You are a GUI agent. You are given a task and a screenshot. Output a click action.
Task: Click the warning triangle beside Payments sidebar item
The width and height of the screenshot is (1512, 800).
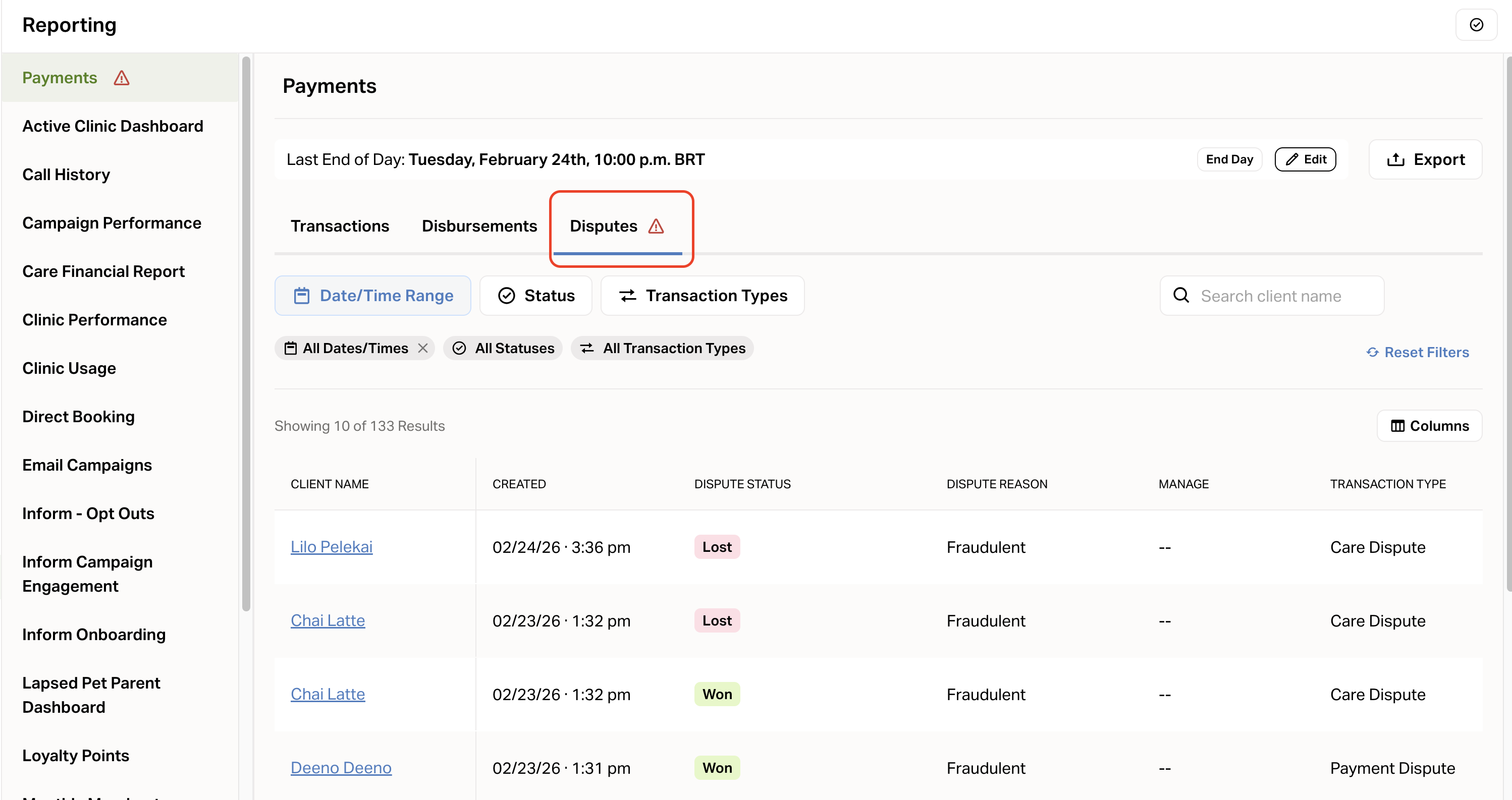coord(122,78)
